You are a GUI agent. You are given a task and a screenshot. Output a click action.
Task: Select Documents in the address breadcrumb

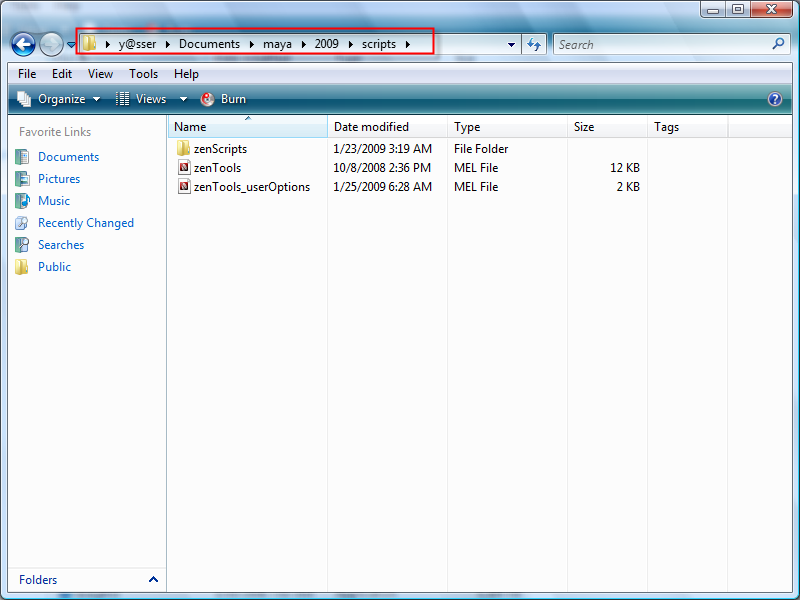click(x=209, y=44)
